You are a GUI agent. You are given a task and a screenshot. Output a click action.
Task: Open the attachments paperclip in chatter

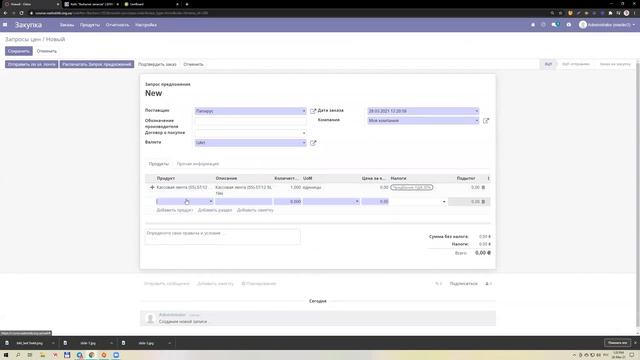coord(439,284)
